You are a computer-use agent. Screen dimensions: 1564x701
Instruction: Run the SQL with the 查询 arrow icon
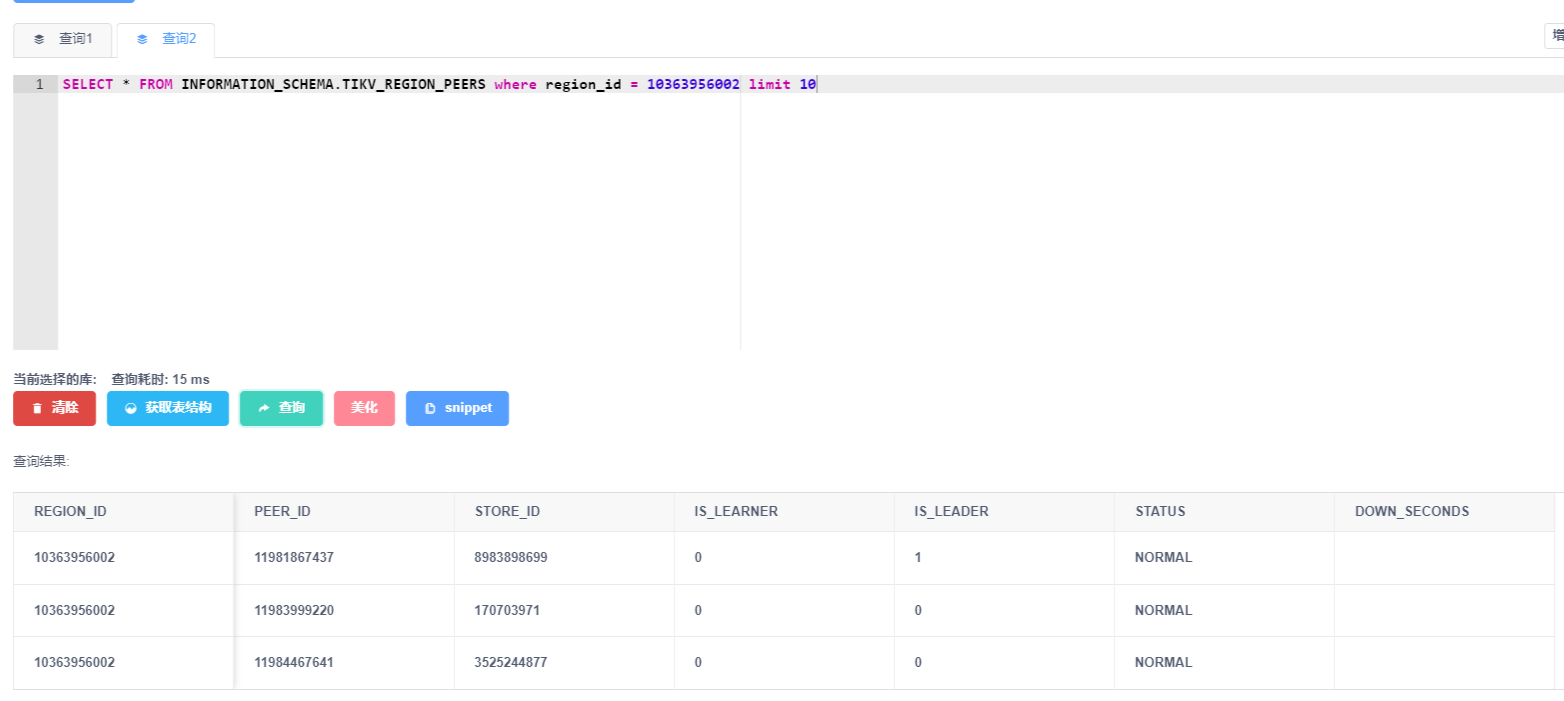(x=264, y=409)
